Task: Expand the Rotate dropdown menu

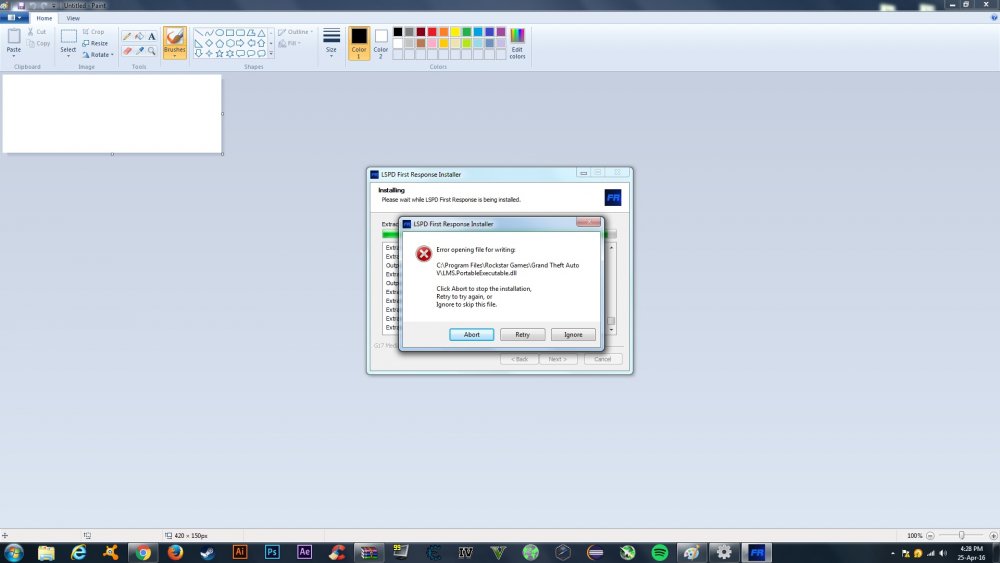Action: click(98, 55)
